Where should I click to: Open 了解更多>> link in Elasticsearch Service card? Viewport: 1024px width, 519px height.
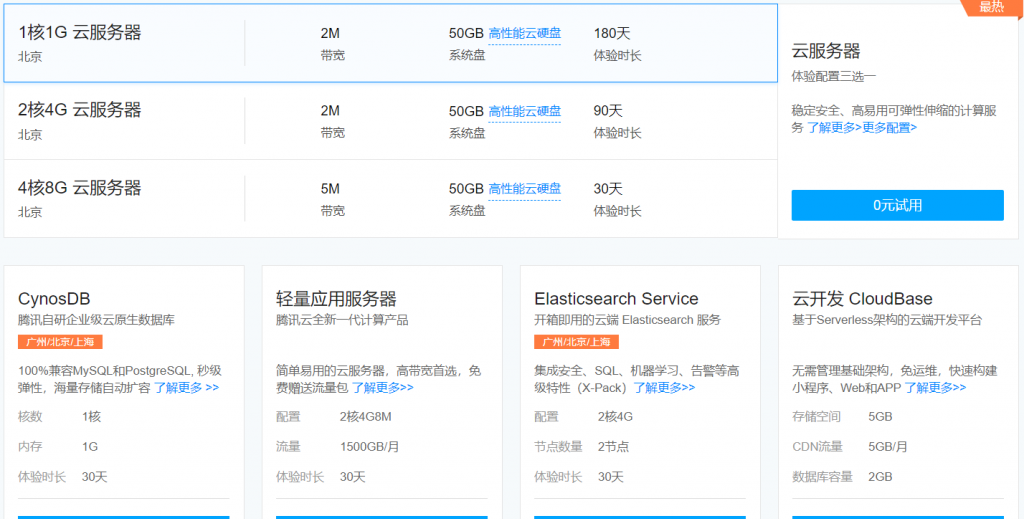pos(664,388)
